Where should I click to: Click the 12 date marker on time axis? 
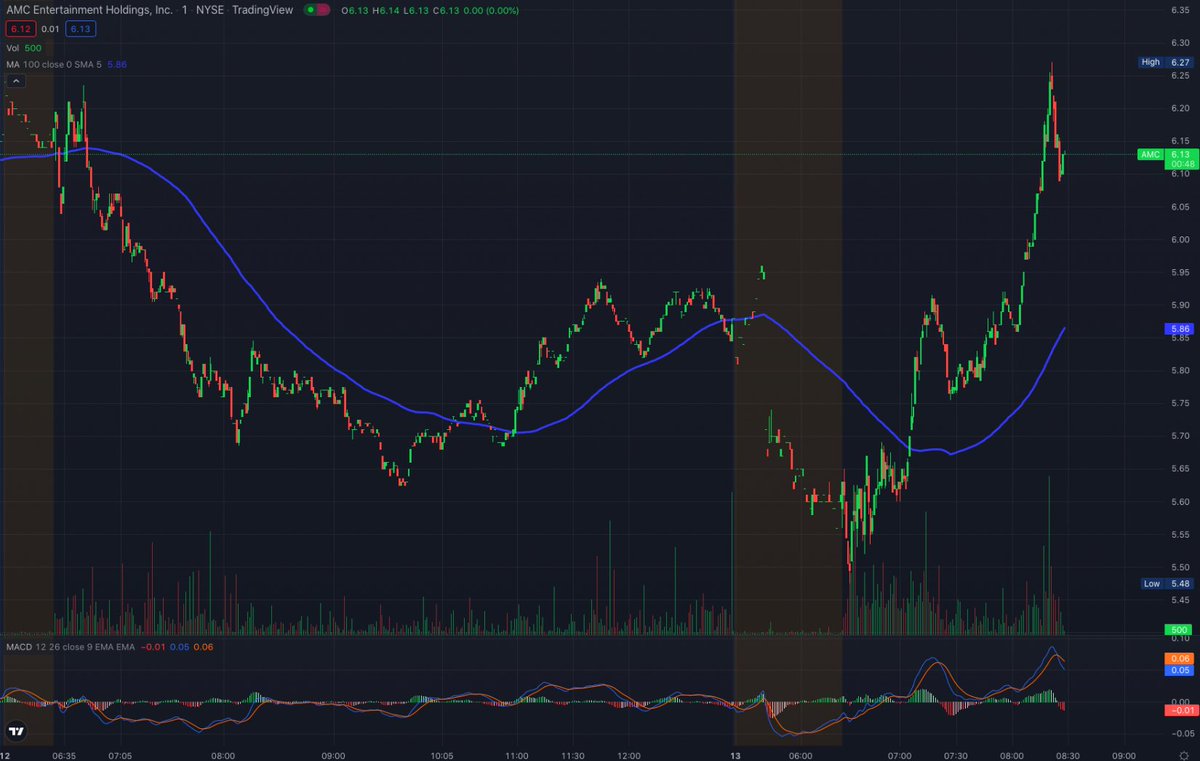pos(6,757)
